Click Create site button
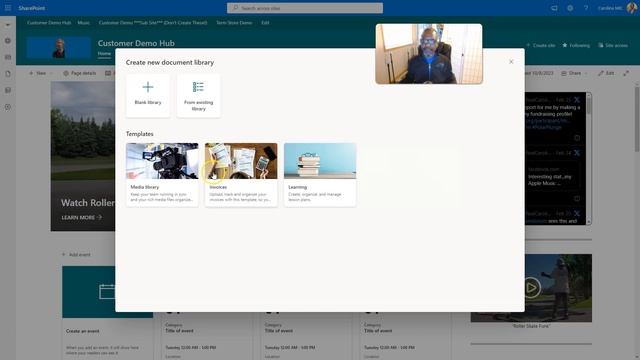This screenshot has height=360, width=640. click(541, 45)
